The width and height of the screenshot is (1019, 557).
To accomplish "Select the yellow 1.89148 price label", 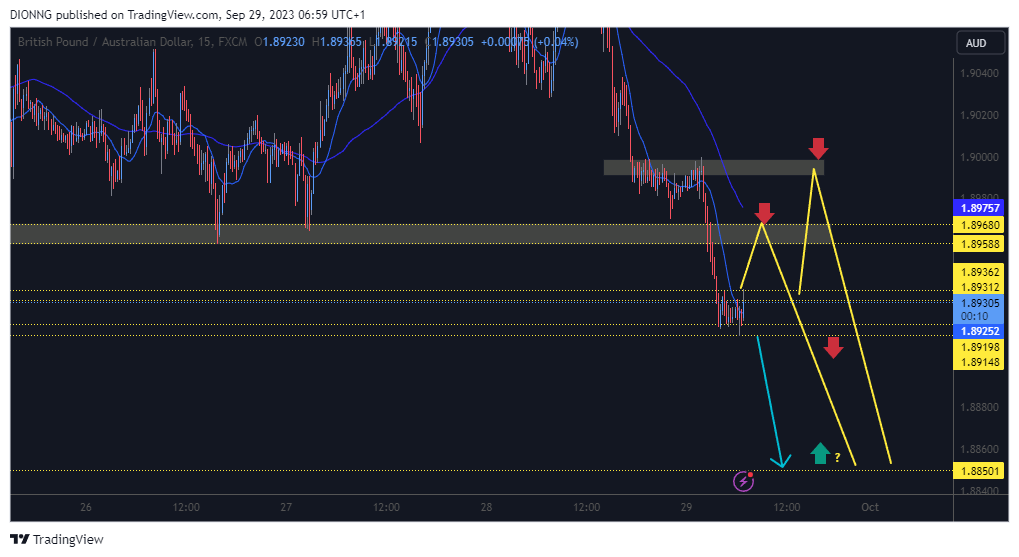I will pos(979,362).
